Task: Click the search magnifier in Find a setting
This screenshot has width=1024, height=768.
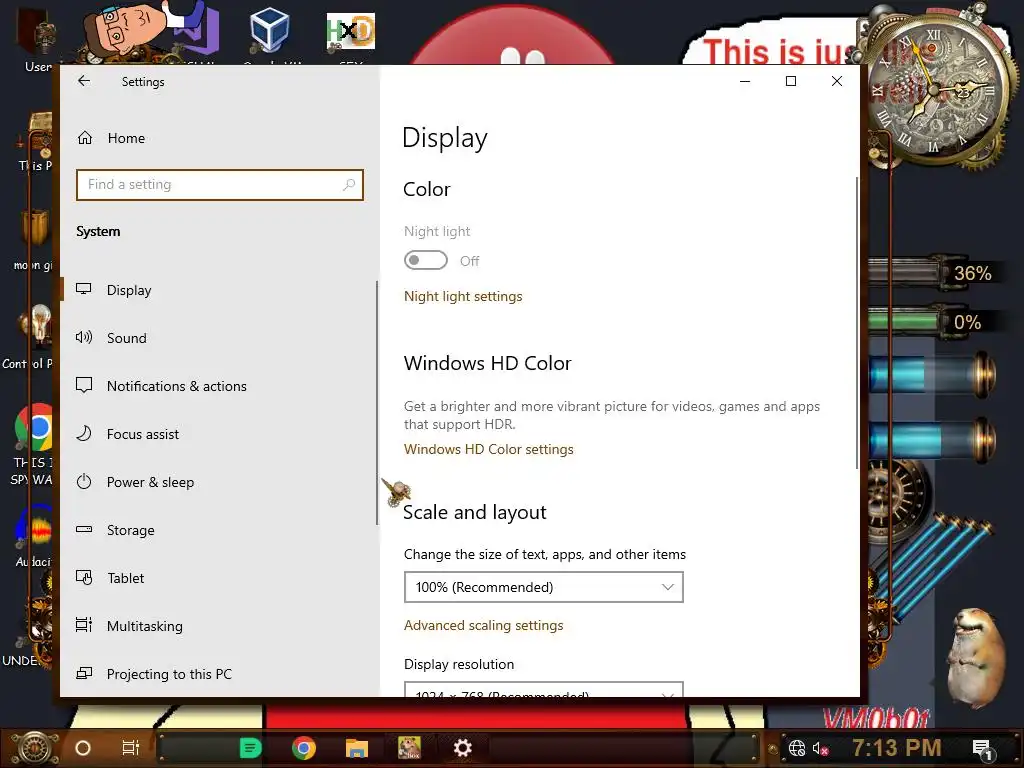Action: coord(349,185)
